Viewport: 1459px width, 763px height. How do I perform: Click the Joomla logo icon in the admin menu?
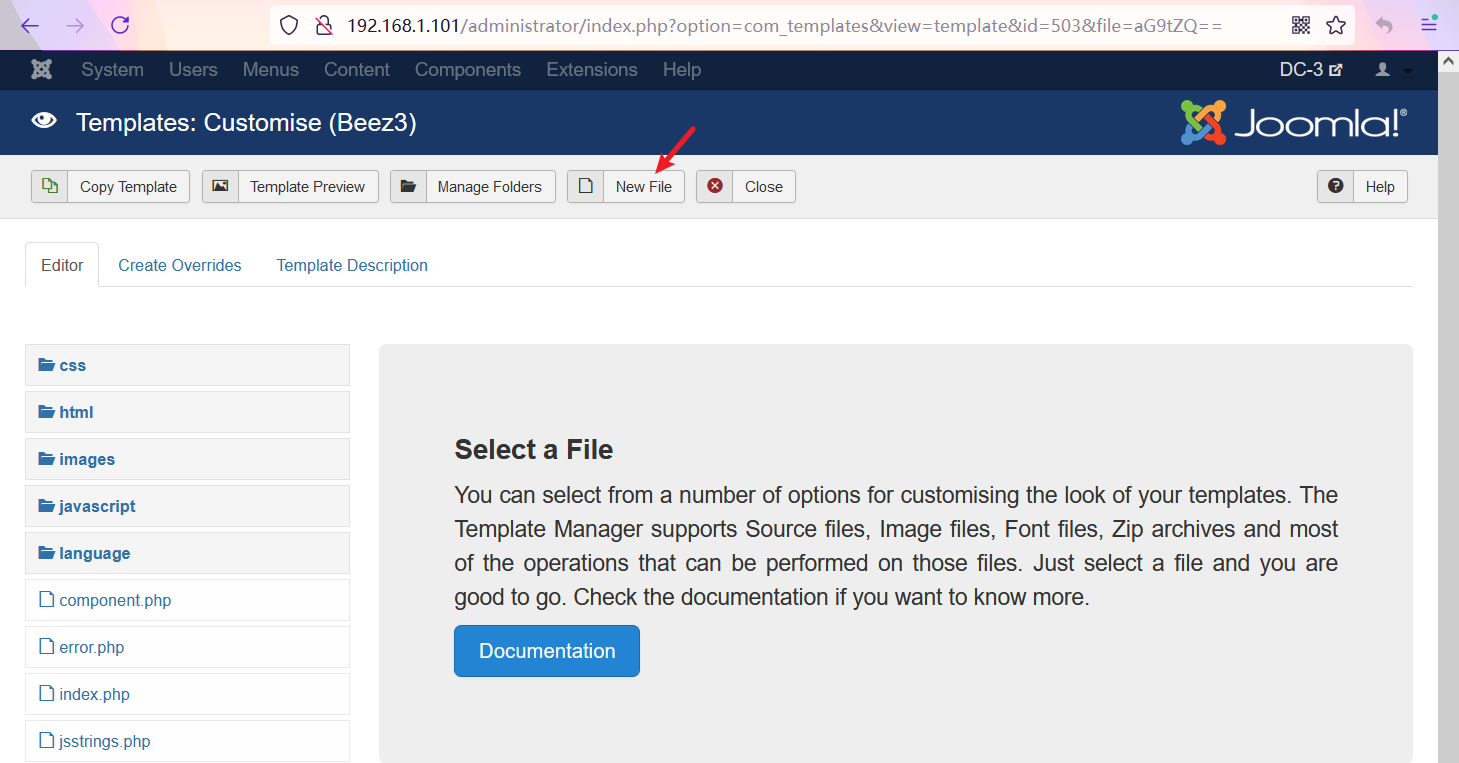41,69
